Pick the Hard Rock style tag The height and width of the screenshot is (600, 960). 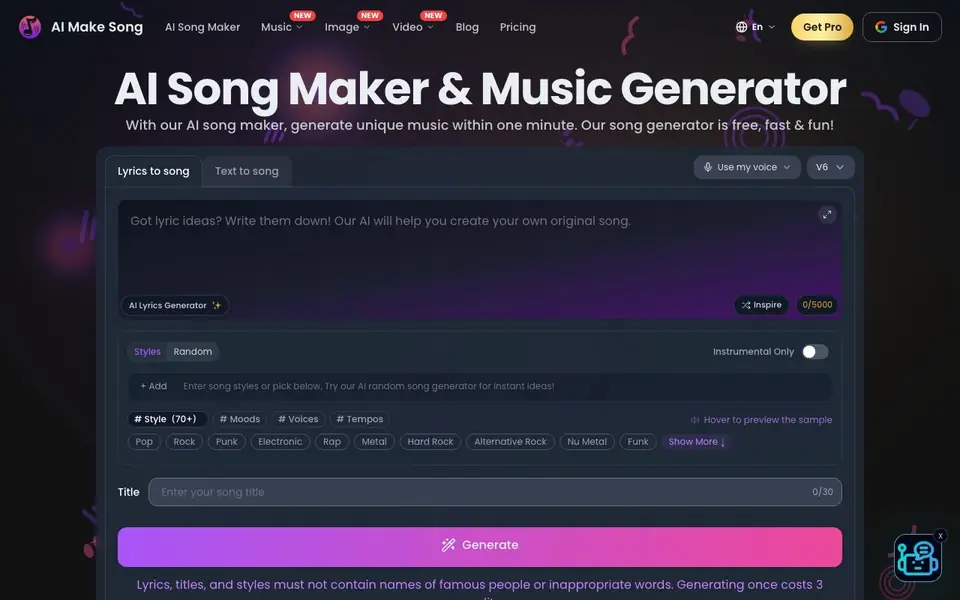430,441
